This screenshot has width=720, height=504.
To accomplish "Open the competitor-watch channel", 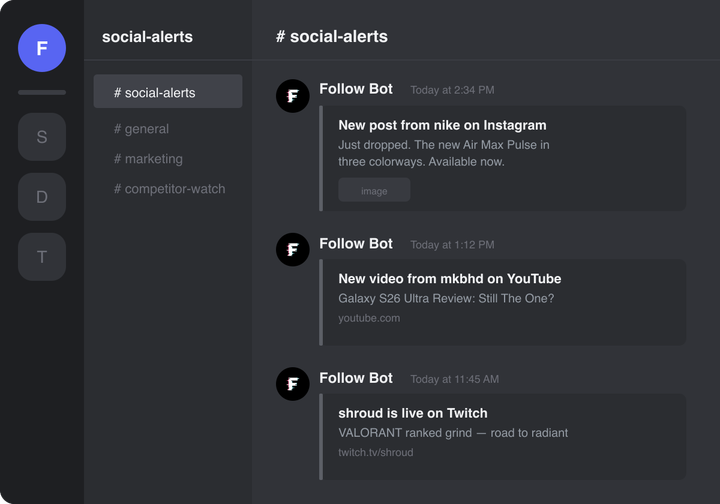I will pos(169,189).
